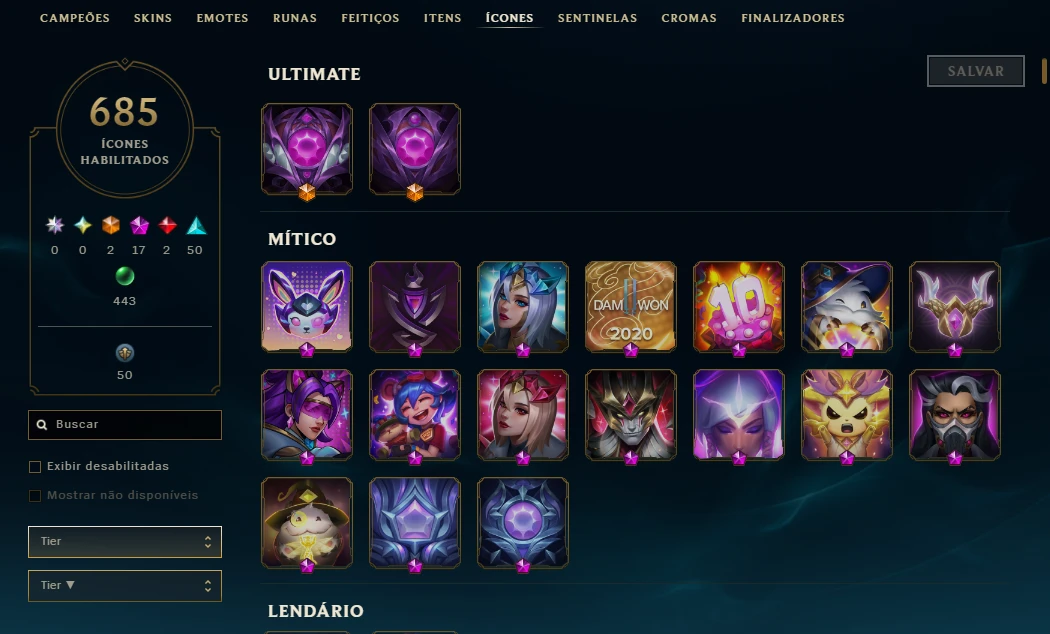The height and width of the screenshot is (634, 1050).
Task: Select the first Ultimate tier icon
Action: (307, 149)
